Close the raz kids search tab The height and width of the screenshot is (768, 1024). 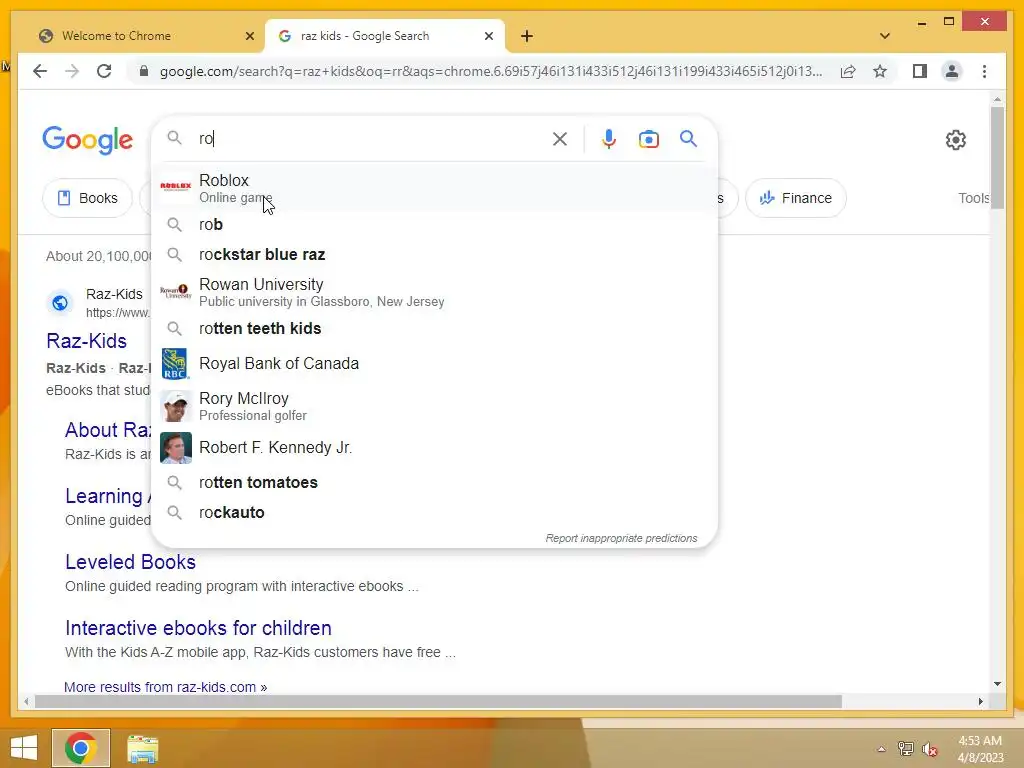[488, 36]
